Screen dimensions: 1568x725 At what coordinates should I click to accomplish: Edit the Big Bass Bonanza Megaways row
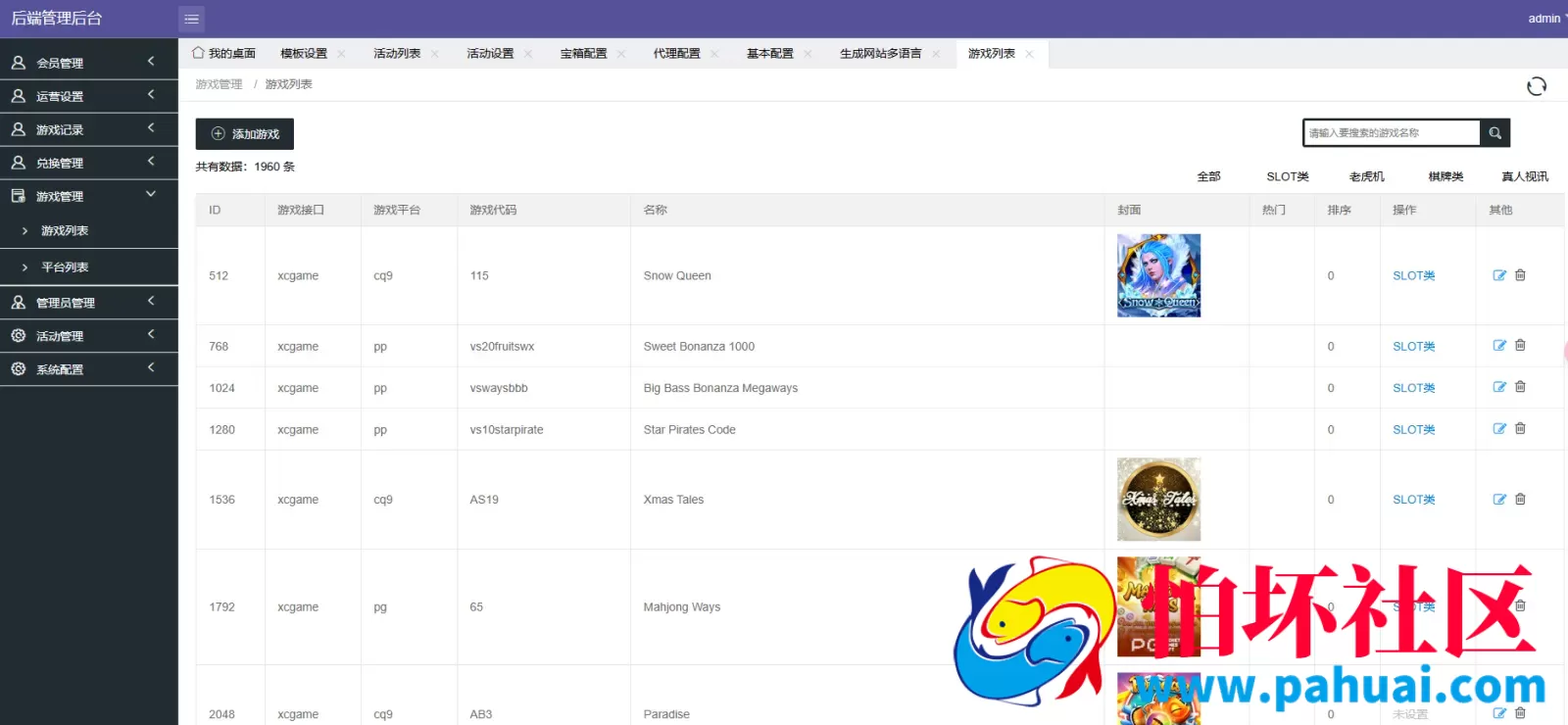coord(1499,387)
